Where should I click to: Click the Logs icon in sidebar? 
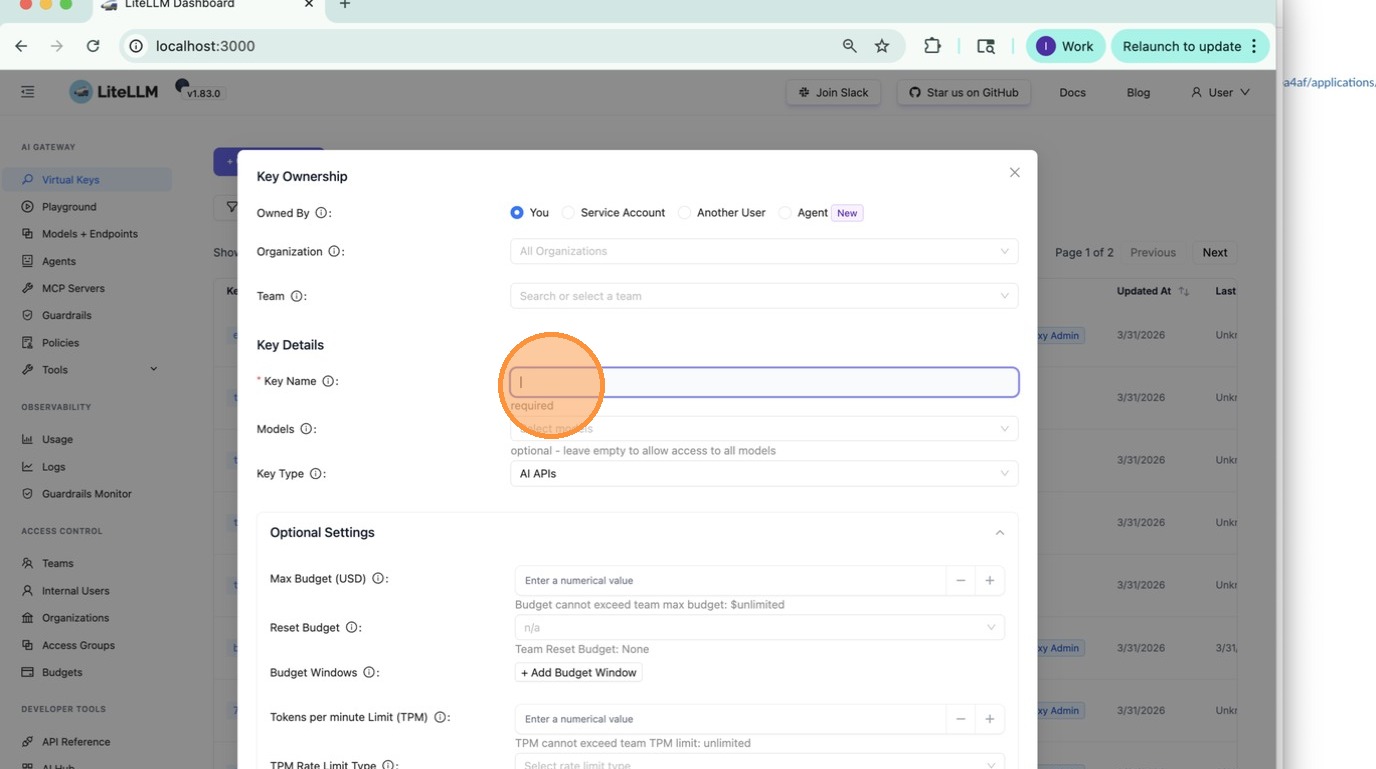[28, 466]
